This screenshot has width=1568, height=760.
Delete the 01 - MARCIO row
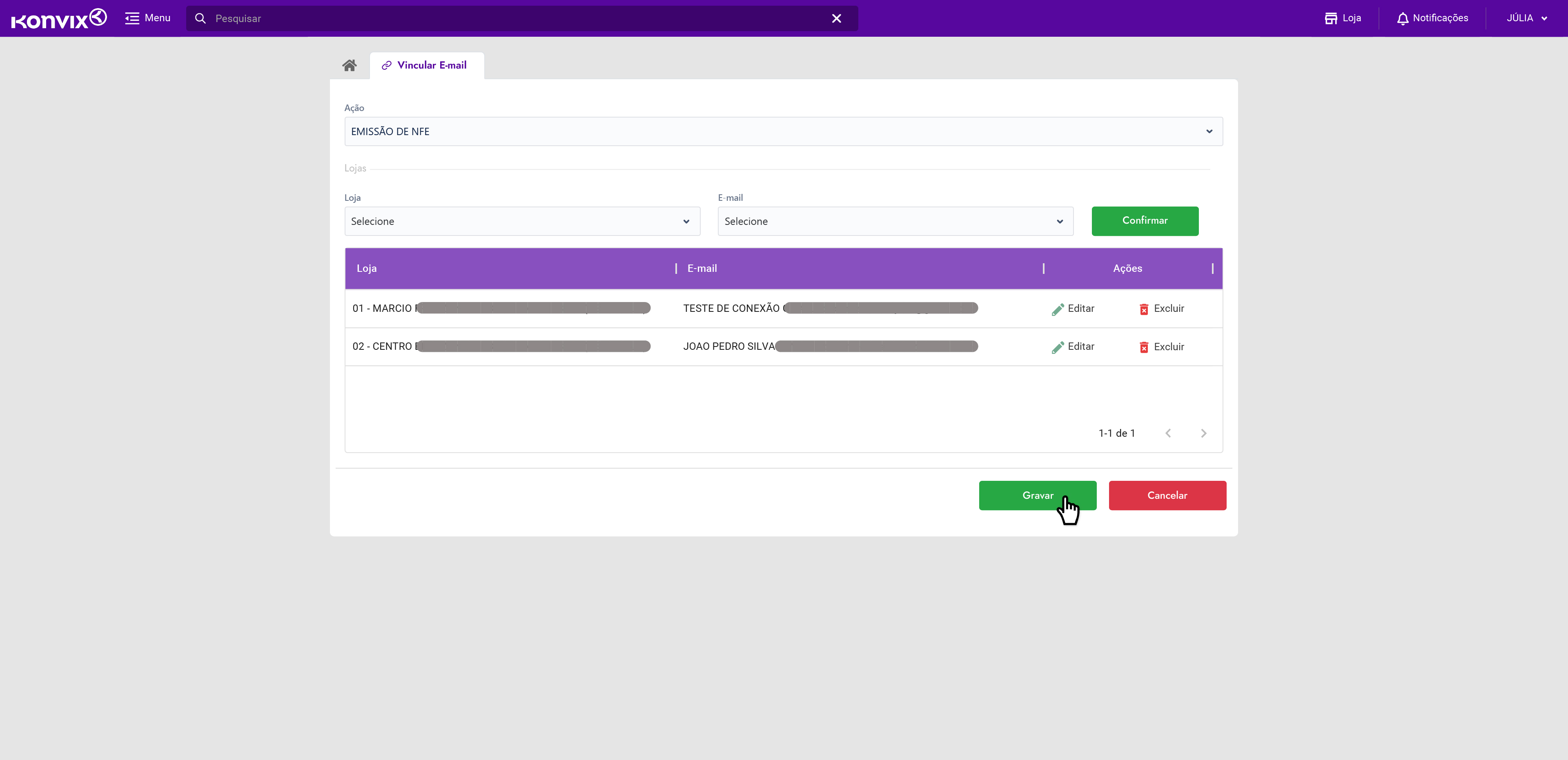[x=1161, y=309]
